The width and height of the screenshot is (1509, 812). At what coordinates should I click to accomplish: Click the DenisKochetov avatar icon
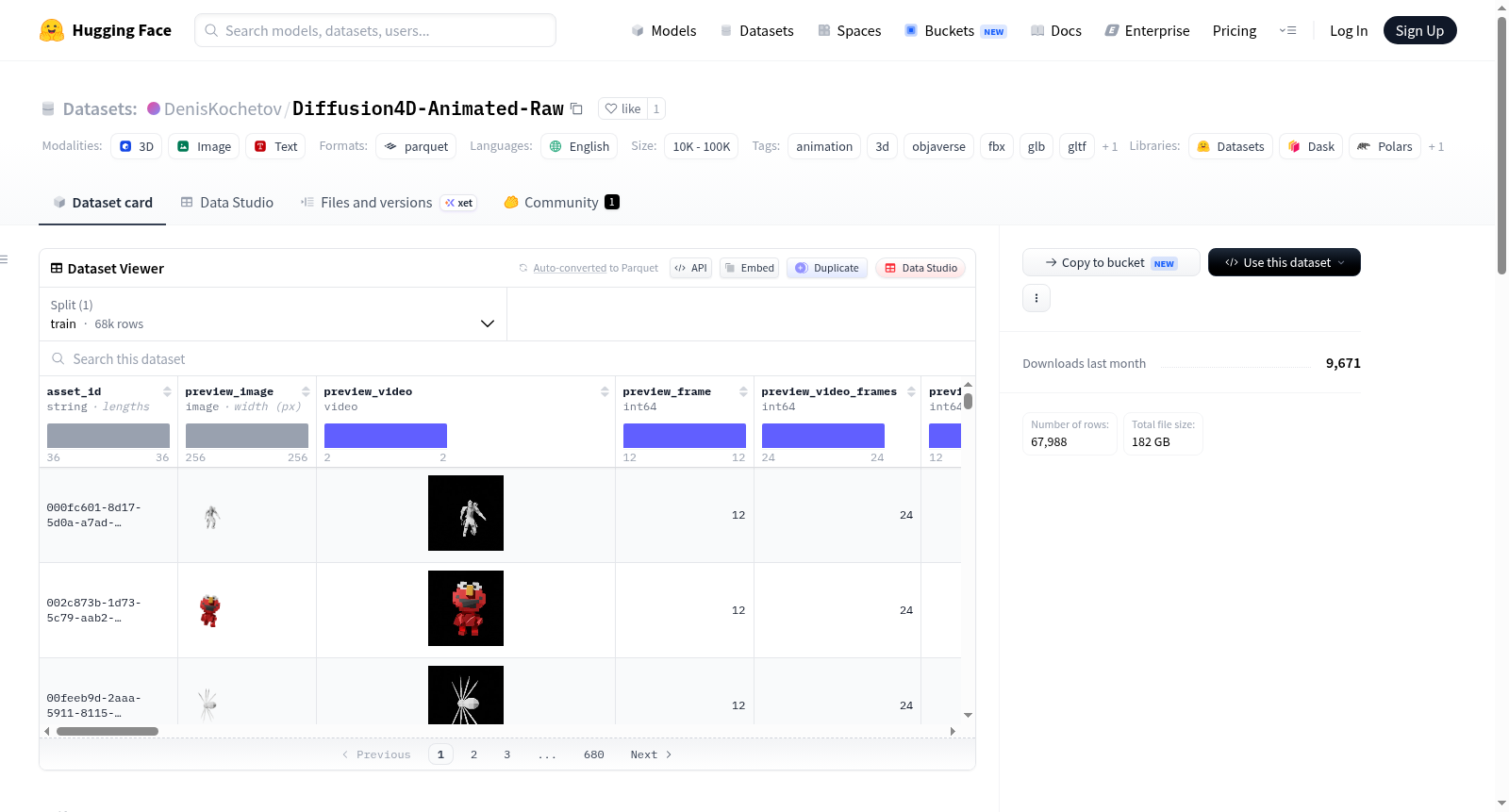(154, 108)
